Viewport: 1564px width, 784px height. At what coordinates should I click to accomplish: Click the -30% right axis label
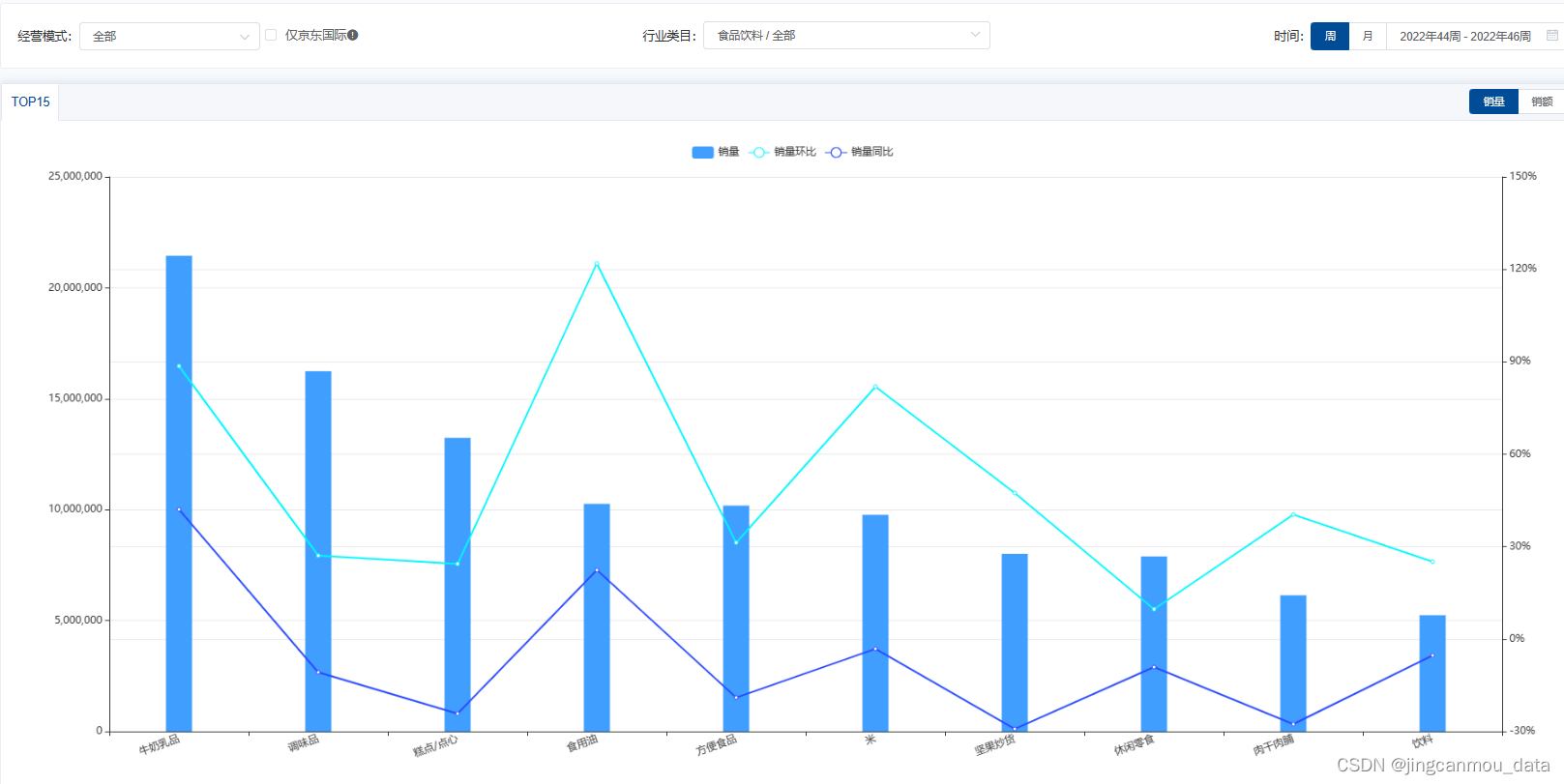(x=1522, y=730)
